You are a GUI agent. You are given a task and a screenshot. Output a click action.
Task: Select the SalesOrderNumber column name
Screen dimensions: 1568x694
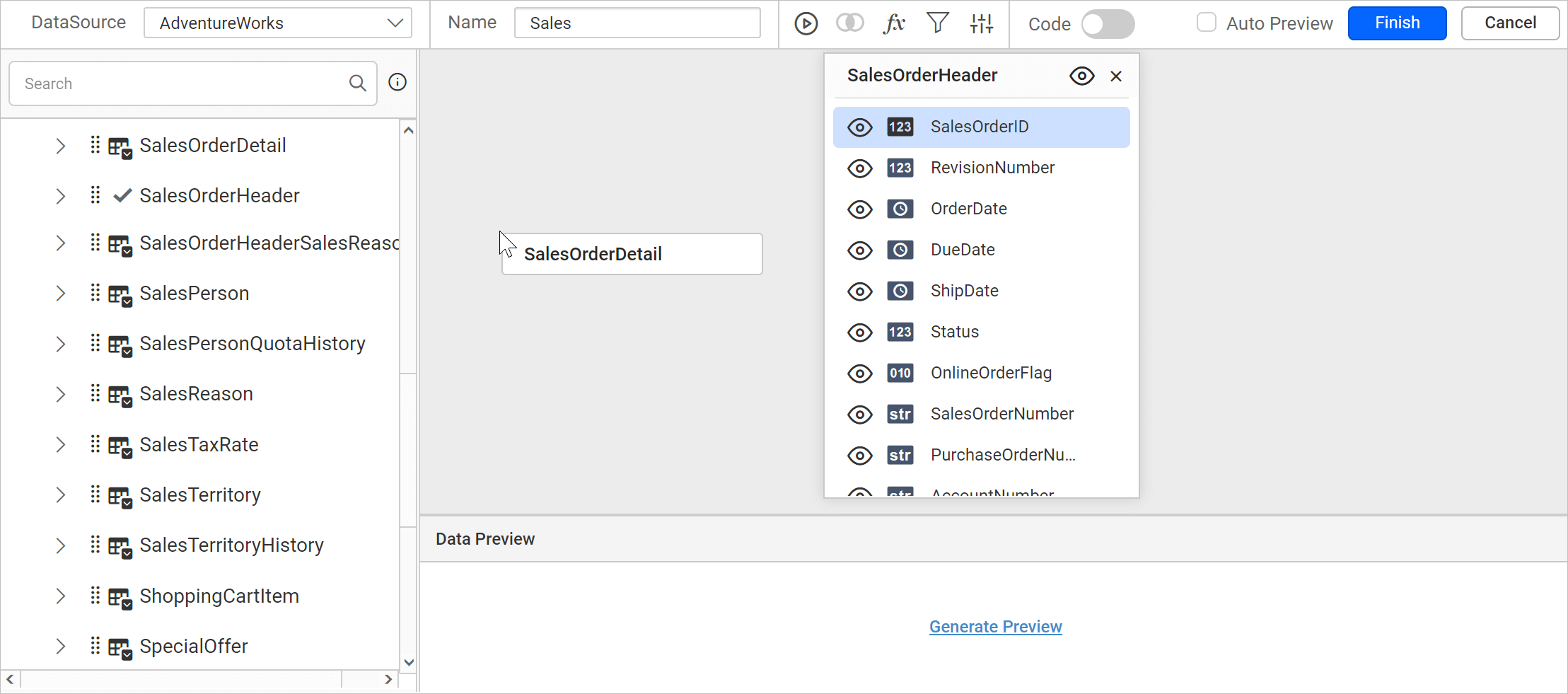pos(1002,414)
